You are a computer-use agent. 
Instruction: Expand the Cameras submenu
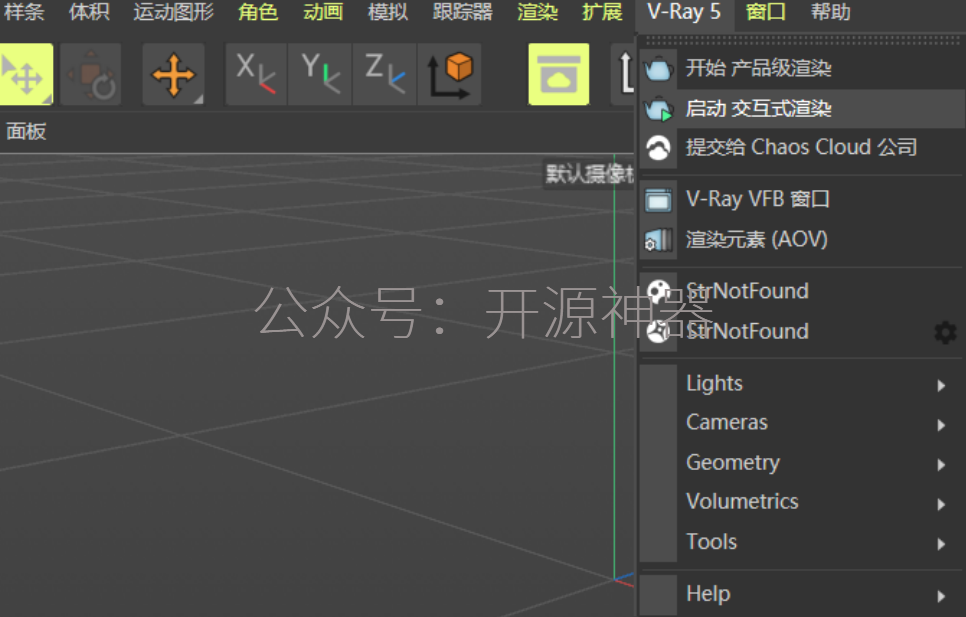[x=802, y=423]
